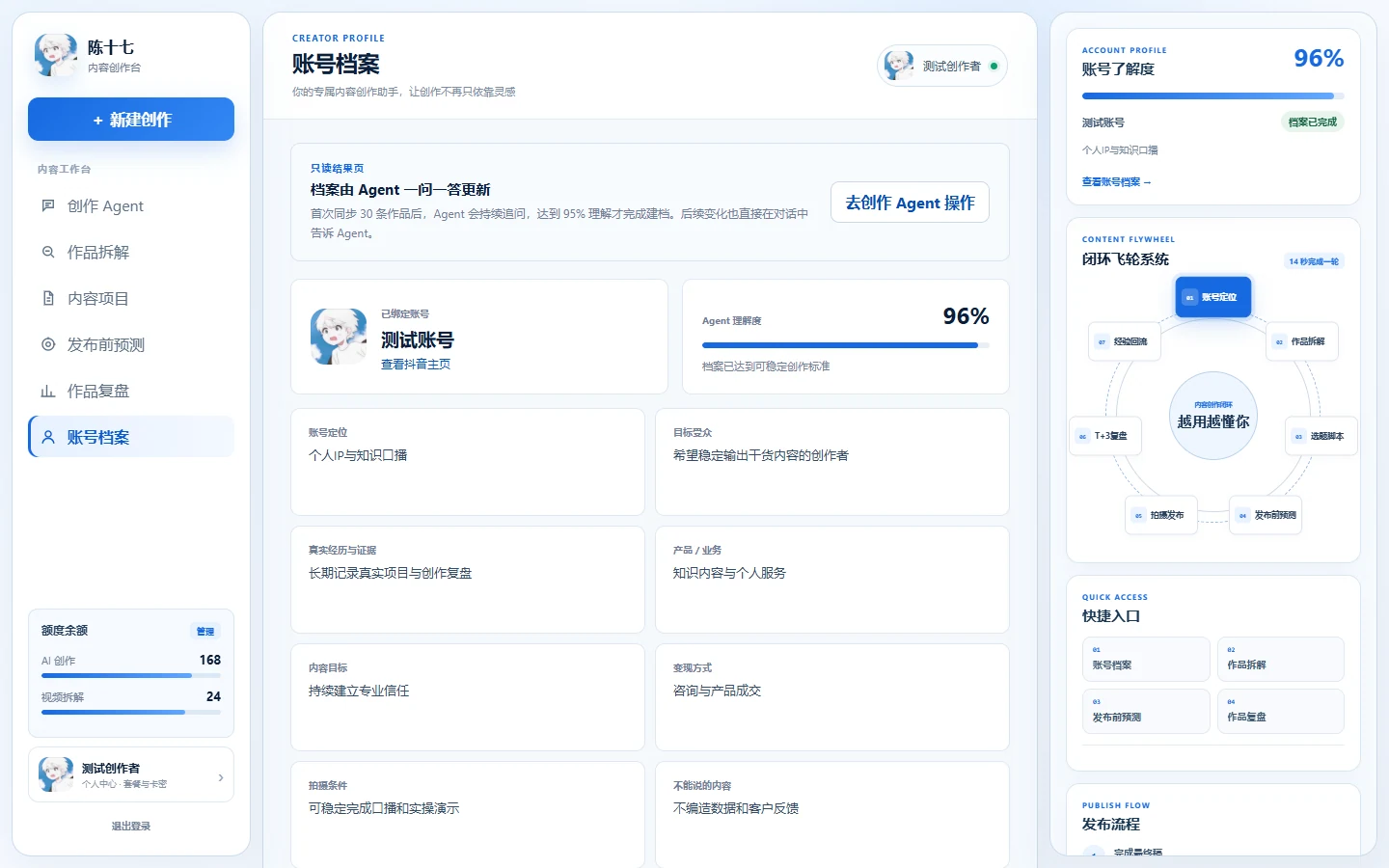Click the 只读结果页 label
This screenshot has height=868, width=1389.
pos(337,168)
